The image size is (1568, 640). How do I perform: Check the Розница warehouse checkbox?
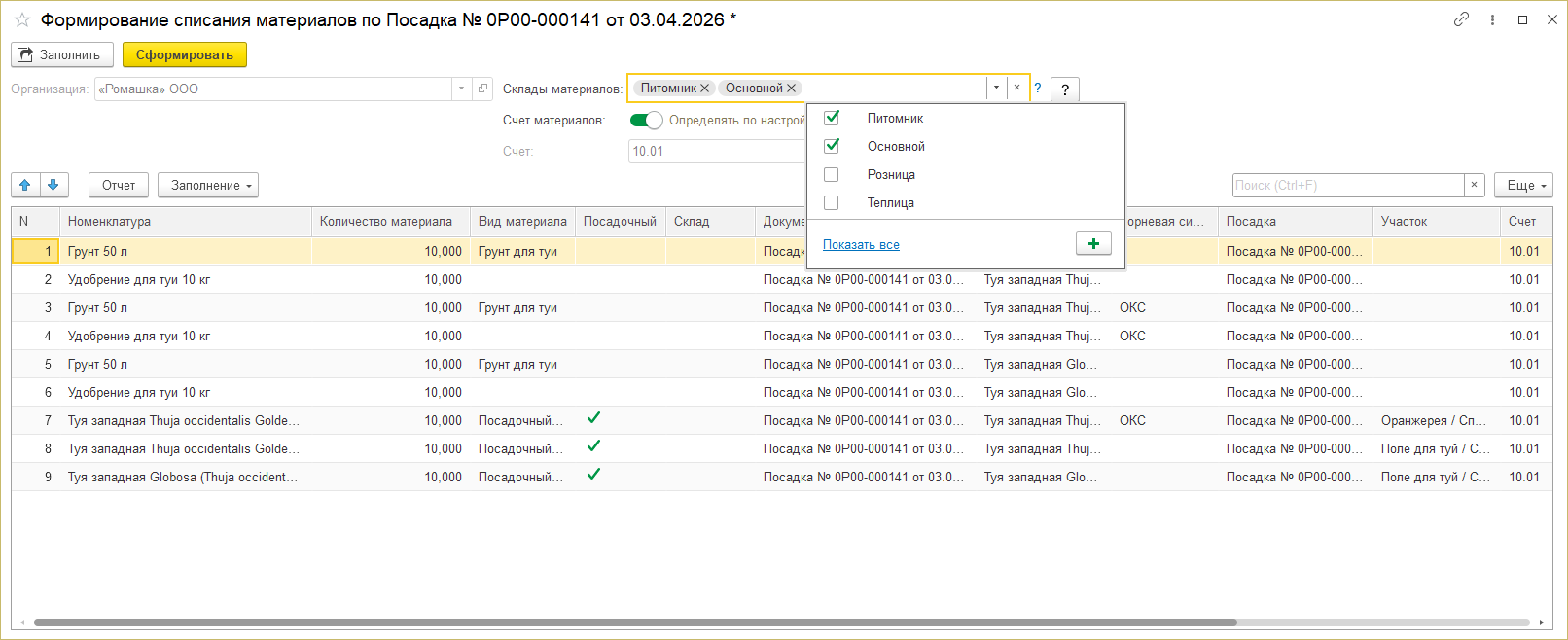[x=832, y=175]
